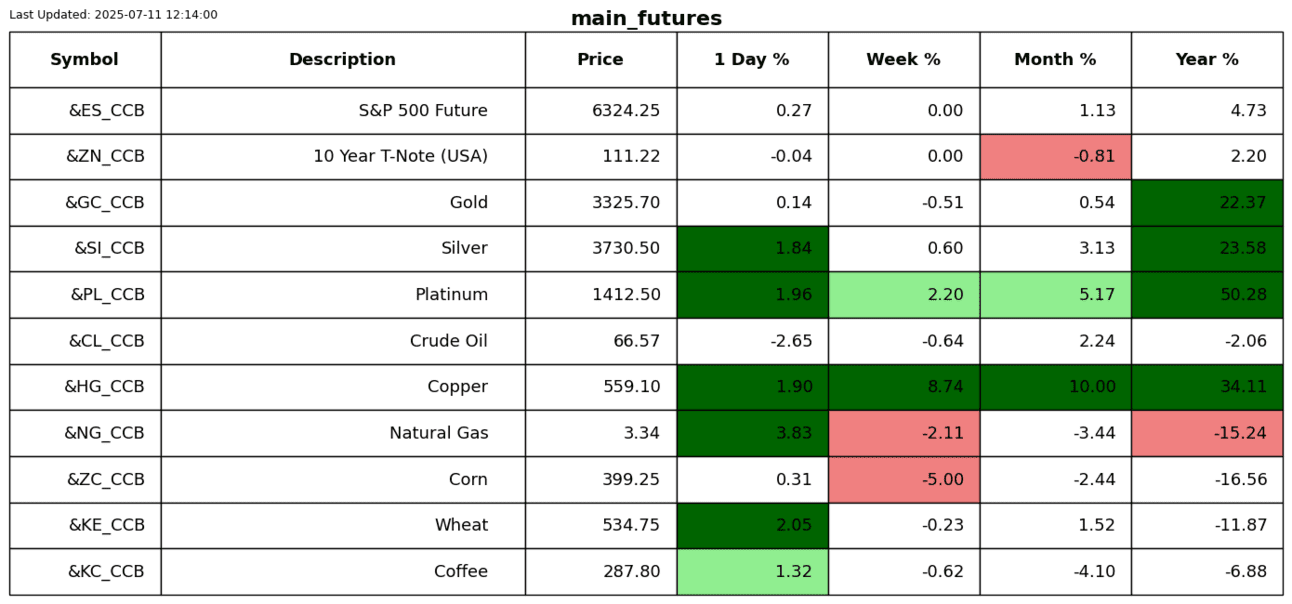This screenshot has height=604, width=1292.
Task: Click the main_futures table title
Action: pyautogui.click(x=646, y=19)
